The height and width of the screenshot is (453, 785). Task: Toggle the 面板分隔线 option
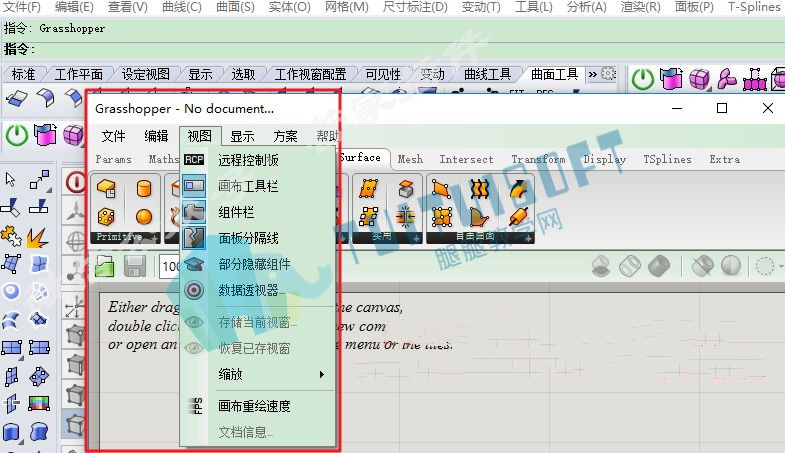(258, 238)
